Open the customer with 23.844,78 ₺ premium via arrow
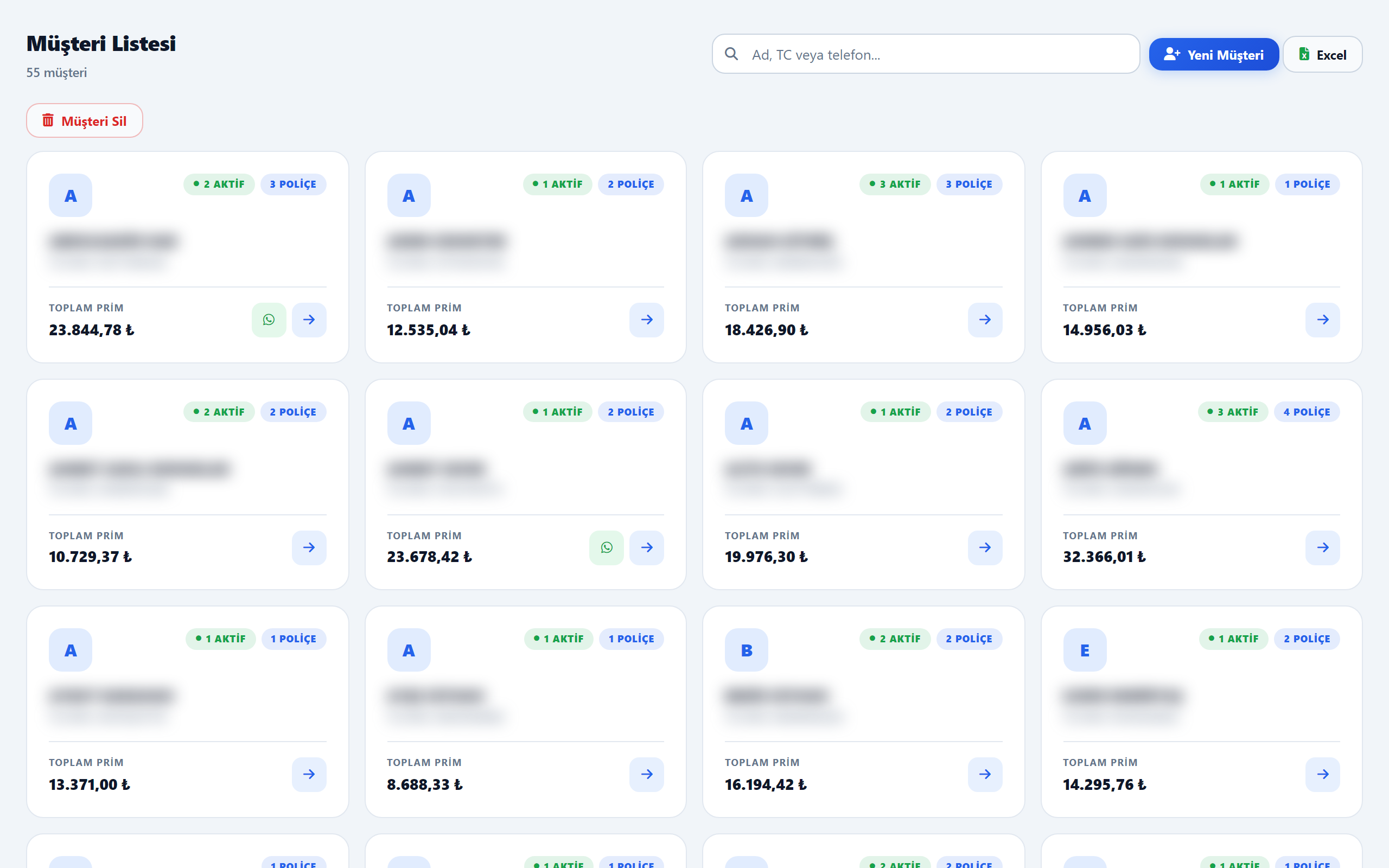Screen dimensions: 1389x868 point(309,320)
